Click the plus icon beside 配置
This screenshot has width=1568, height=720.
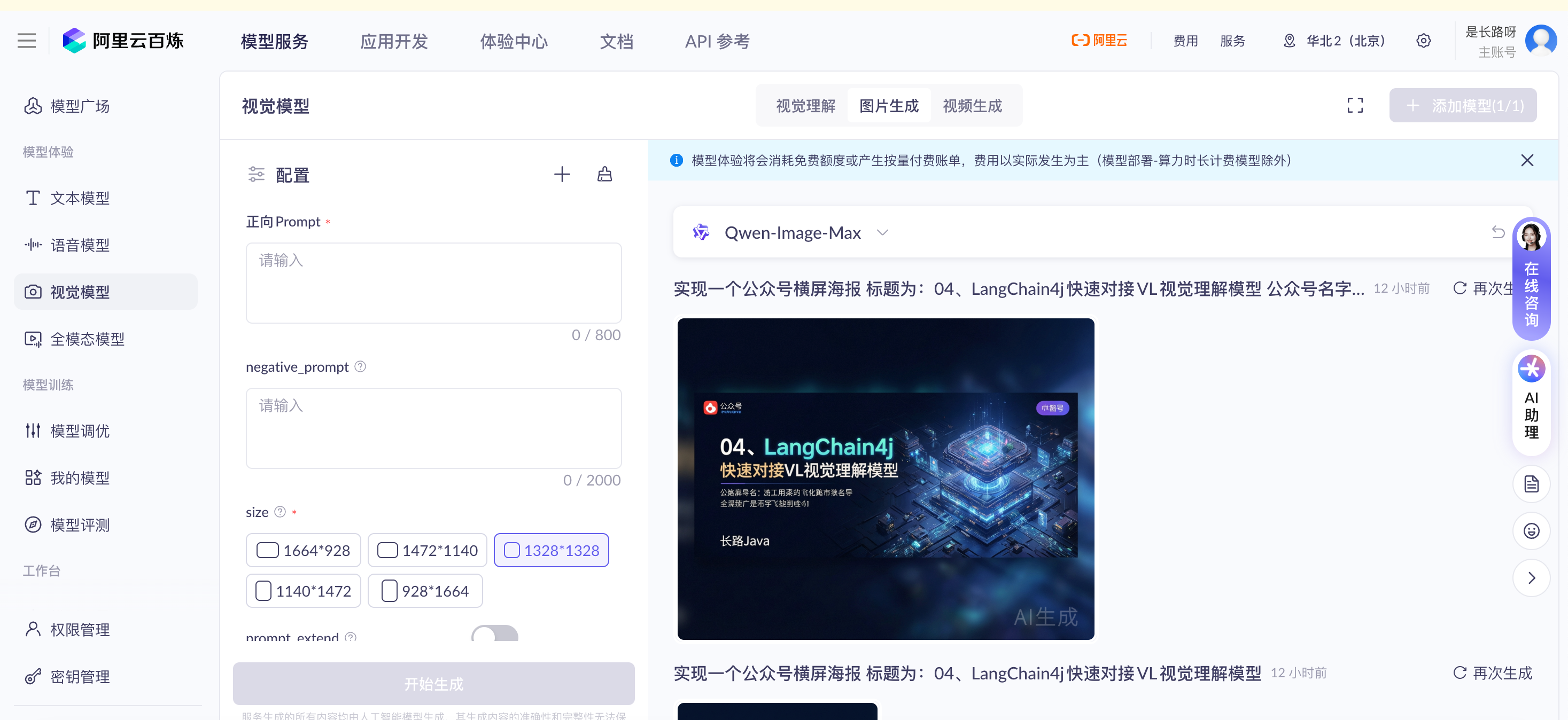[561, 175]
